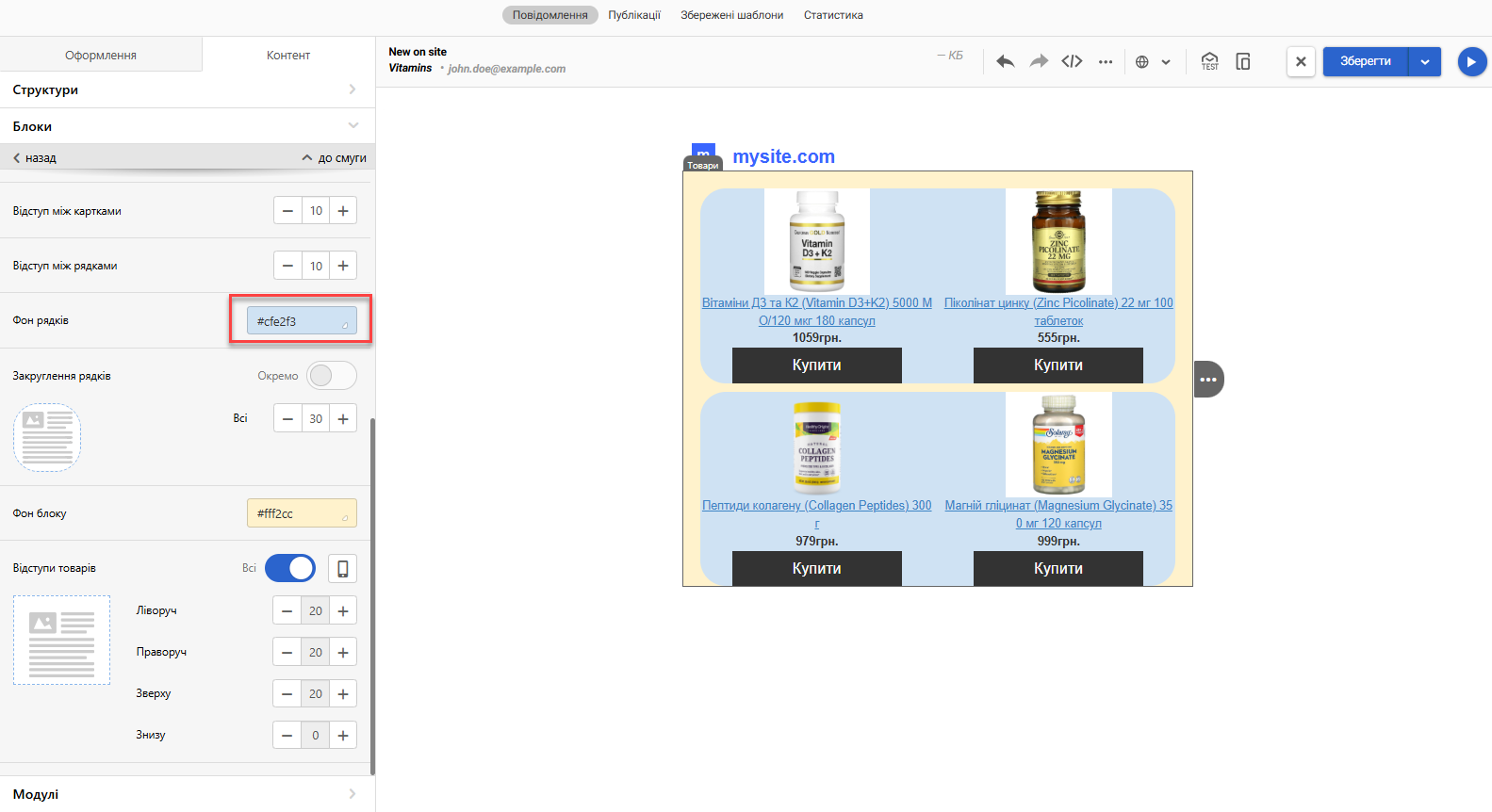The width and height of the screenshot is (1492, 812).
Task: Click the left panel vertical scrollbar
Action: pyautogui.click(x=372, y=596)
